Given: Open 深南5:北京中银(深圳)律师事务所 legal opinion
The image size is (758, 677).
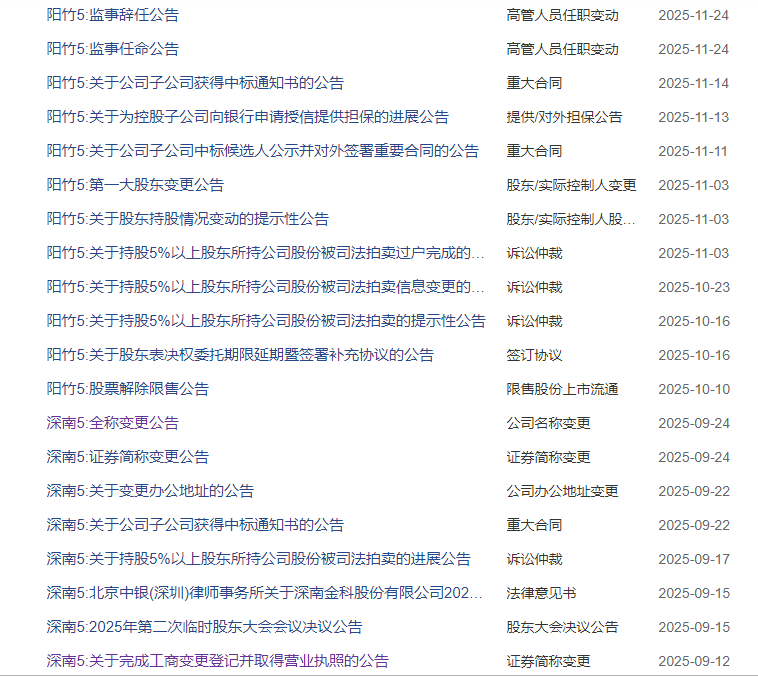Looking at the screenshot, I should pyautogui.click(x=265, y=593).
